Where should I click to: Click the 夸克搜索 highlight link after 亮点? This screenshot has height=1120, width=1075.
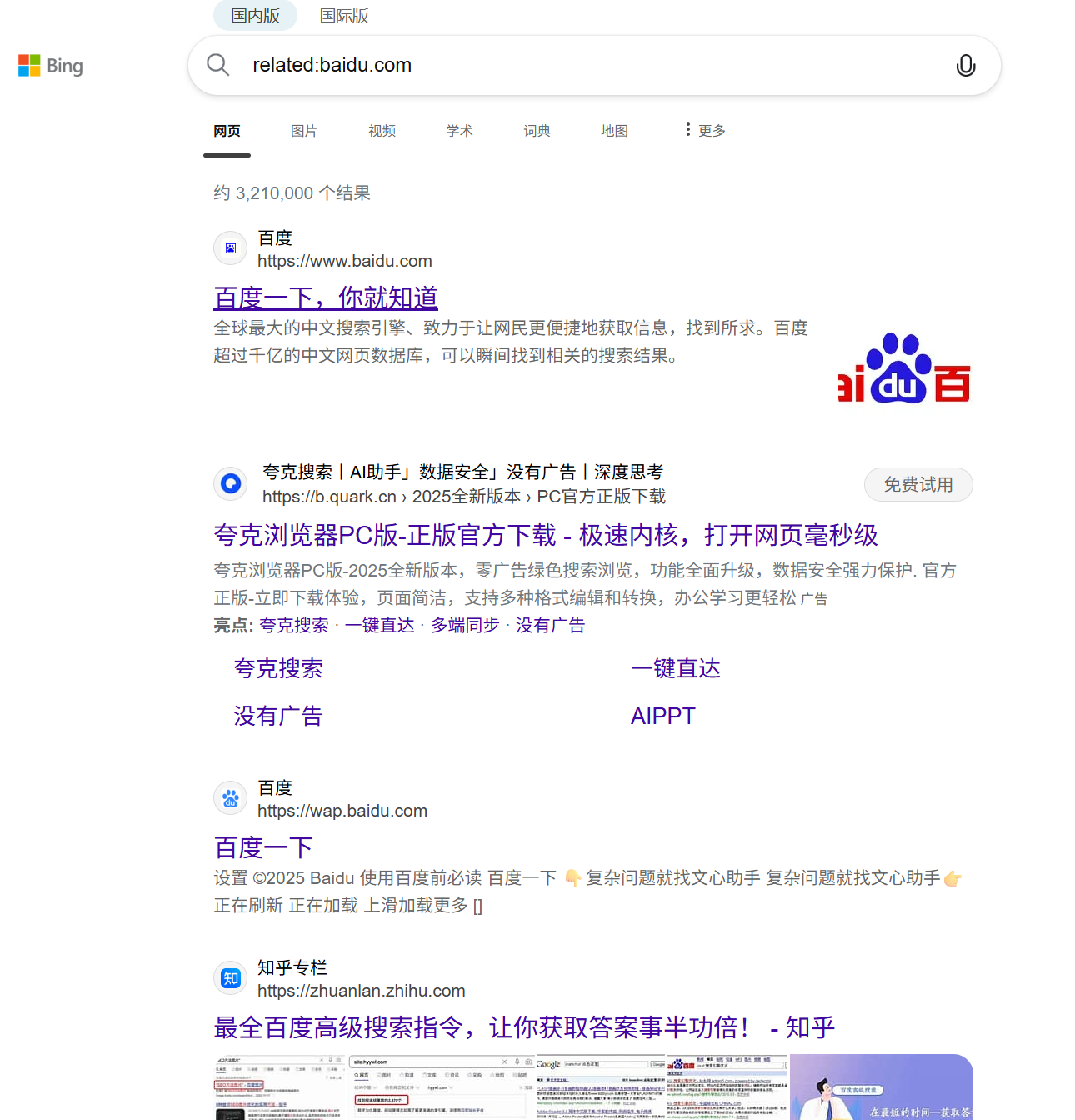294,625
